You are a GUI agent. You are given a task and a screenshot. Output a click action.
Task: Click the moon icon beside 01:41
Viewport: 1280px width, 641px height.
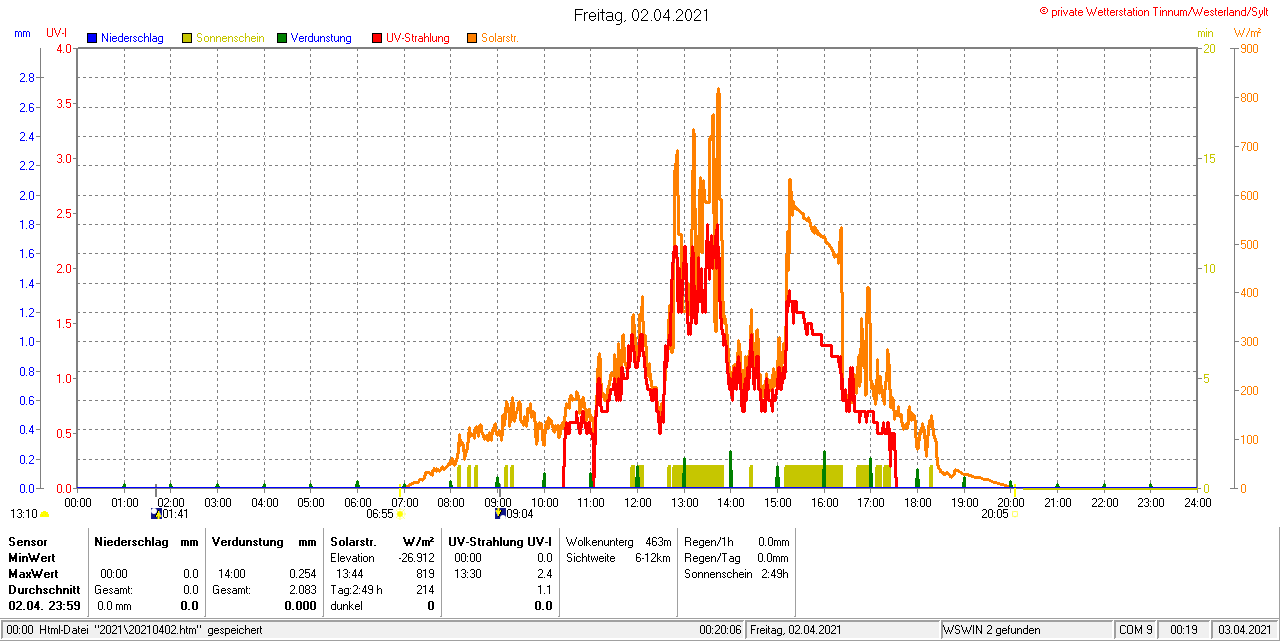pos(155,514)
